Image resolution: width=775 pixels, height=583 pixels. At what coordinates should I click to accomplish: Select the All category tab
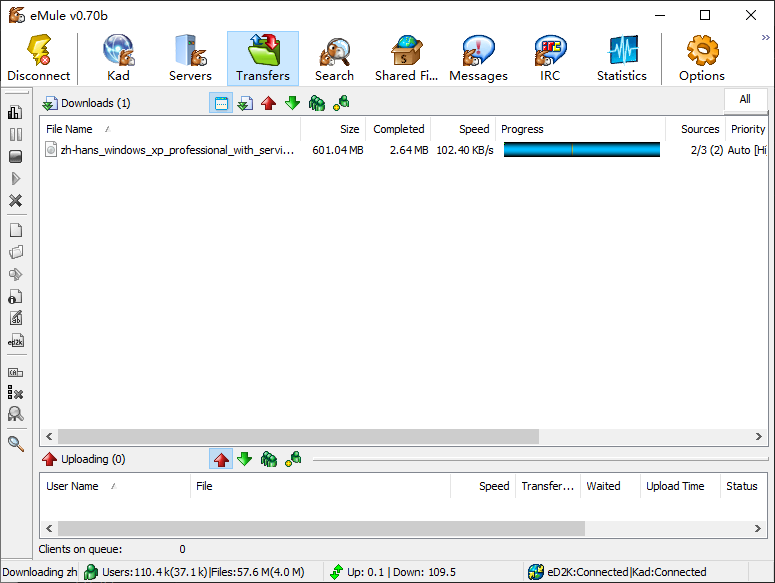[x=745, y=100]
